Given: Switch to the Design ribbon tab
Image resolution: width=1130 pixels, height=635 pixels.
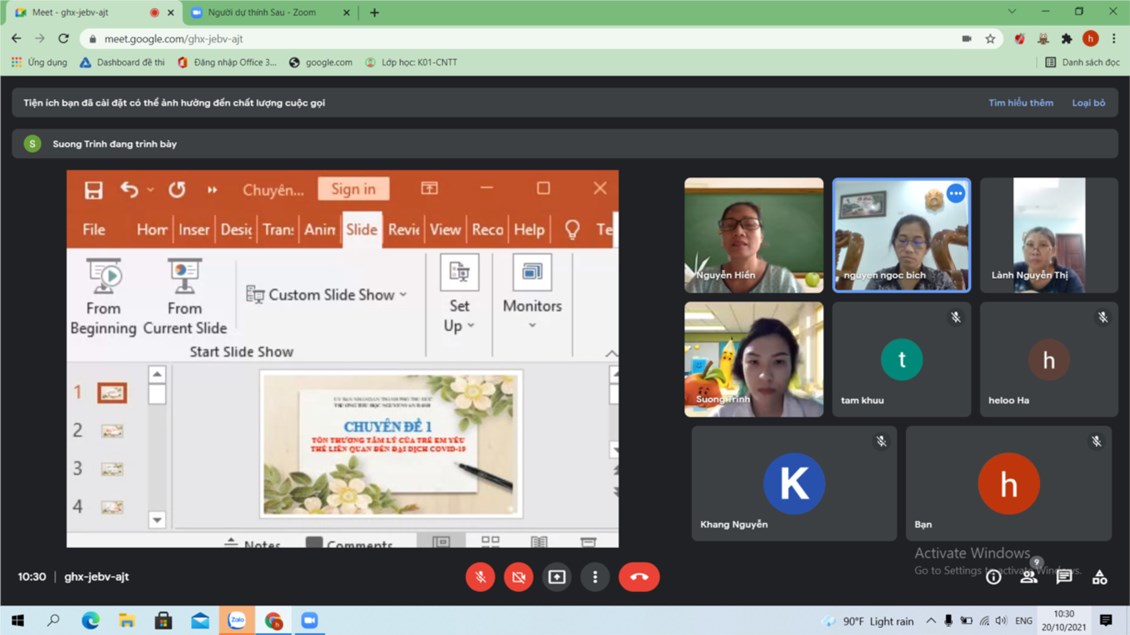Looking at the screenshot, I should (x=236, y=229).
